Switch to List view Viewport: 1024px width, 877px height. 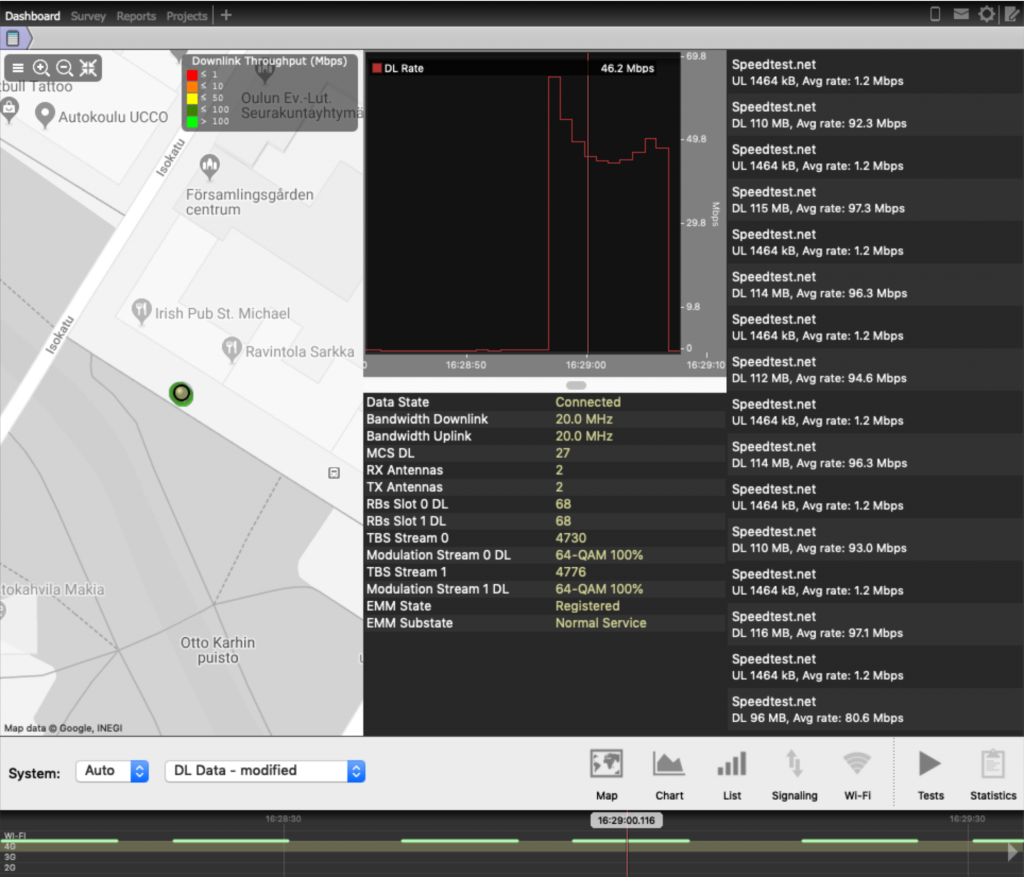(731, 775)
